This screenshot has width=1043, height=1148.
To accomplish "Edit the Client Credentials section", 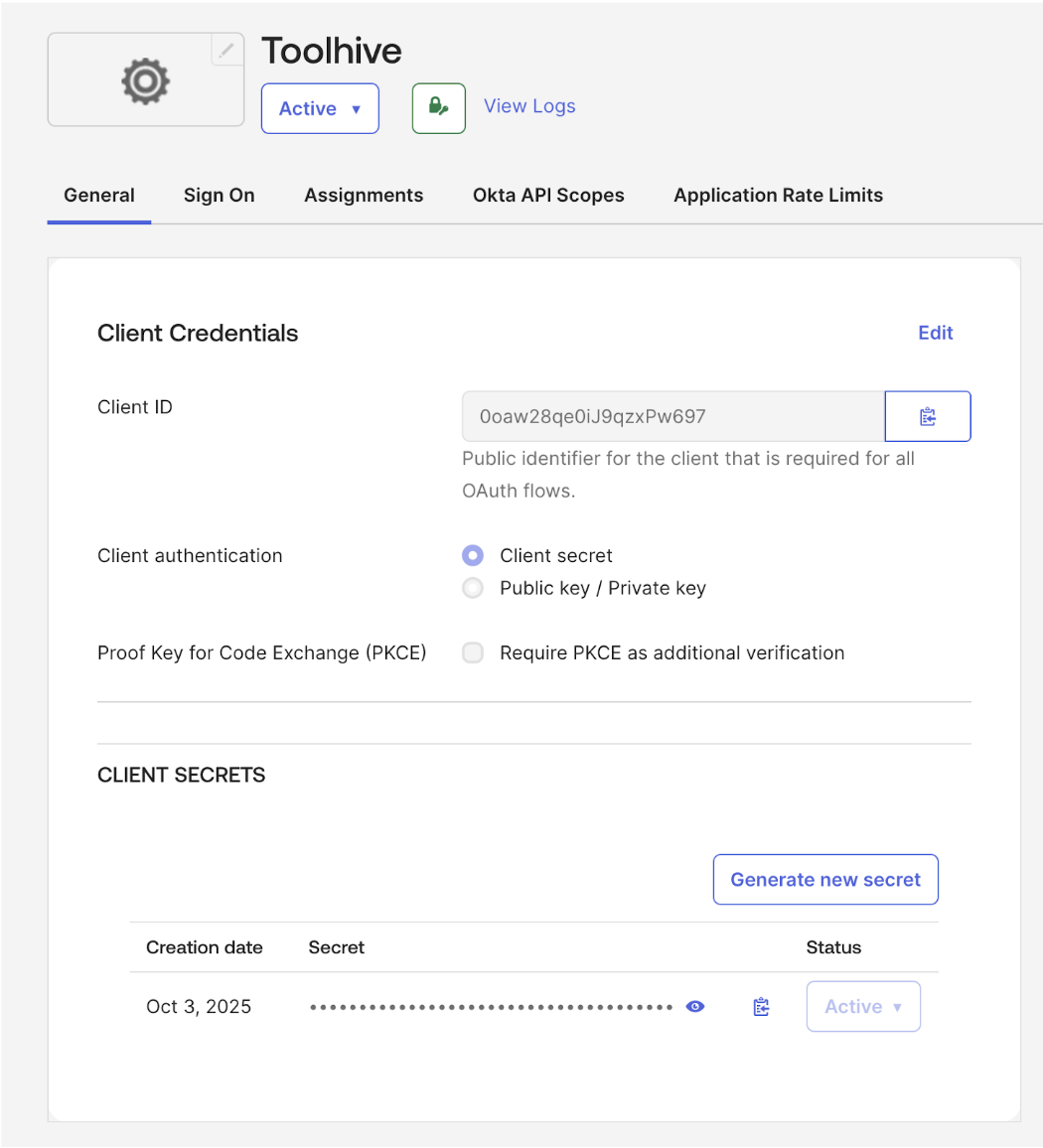I will tap(934, 333).
